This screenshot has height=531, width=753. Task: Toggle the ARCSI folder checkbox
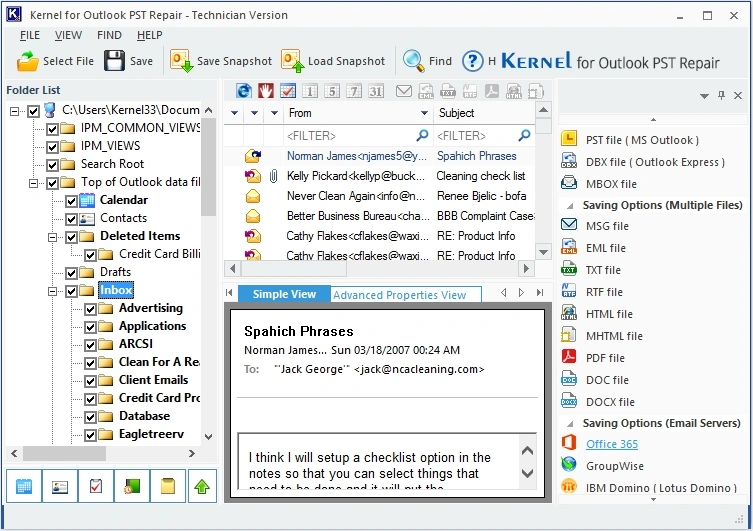90,345
